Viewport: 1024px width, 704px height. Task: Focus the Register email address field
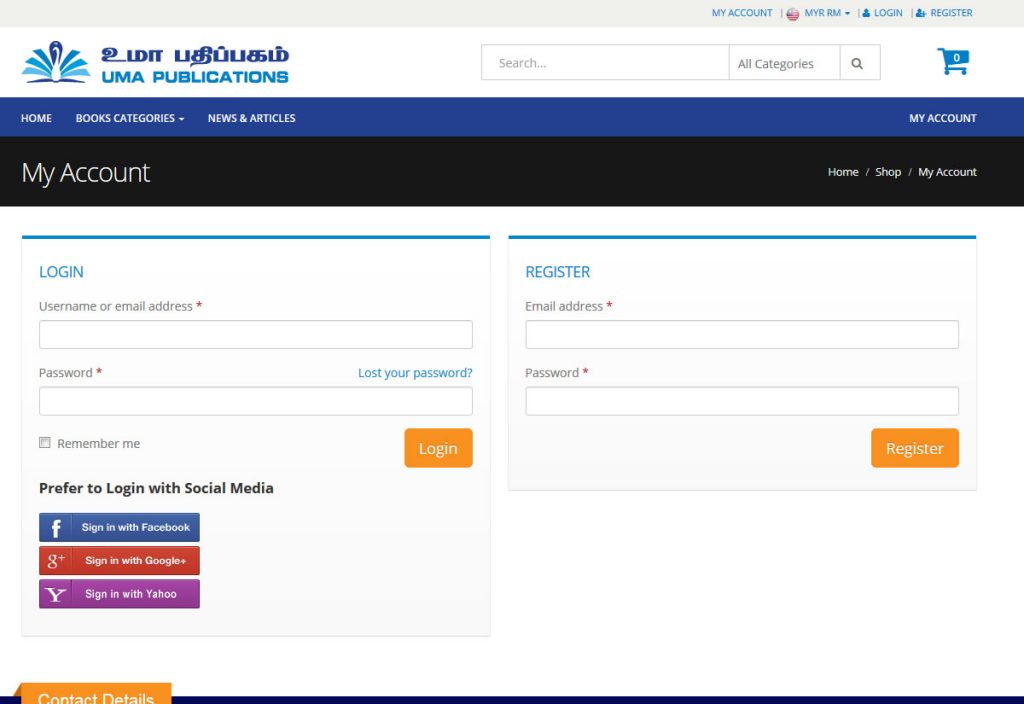[x=741, y=335]
